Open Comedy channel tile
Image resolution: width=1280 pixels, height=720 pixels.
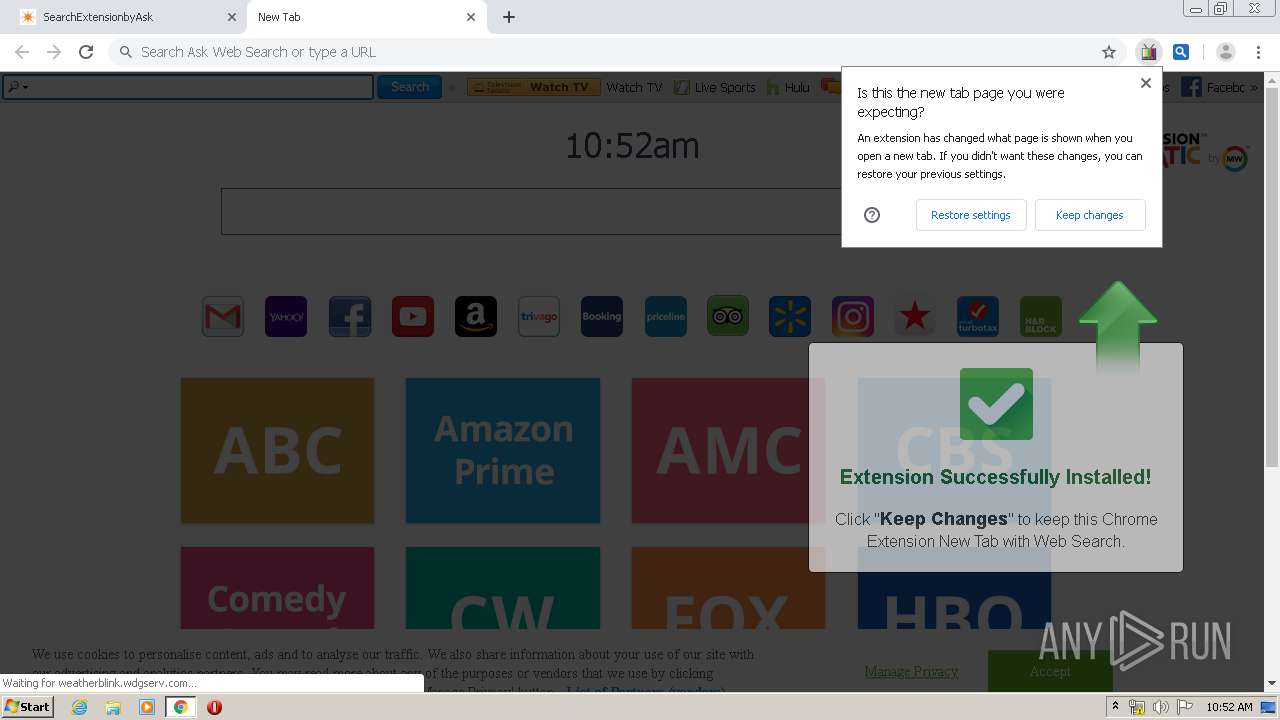pyautogui.click(x=278, y=587)
